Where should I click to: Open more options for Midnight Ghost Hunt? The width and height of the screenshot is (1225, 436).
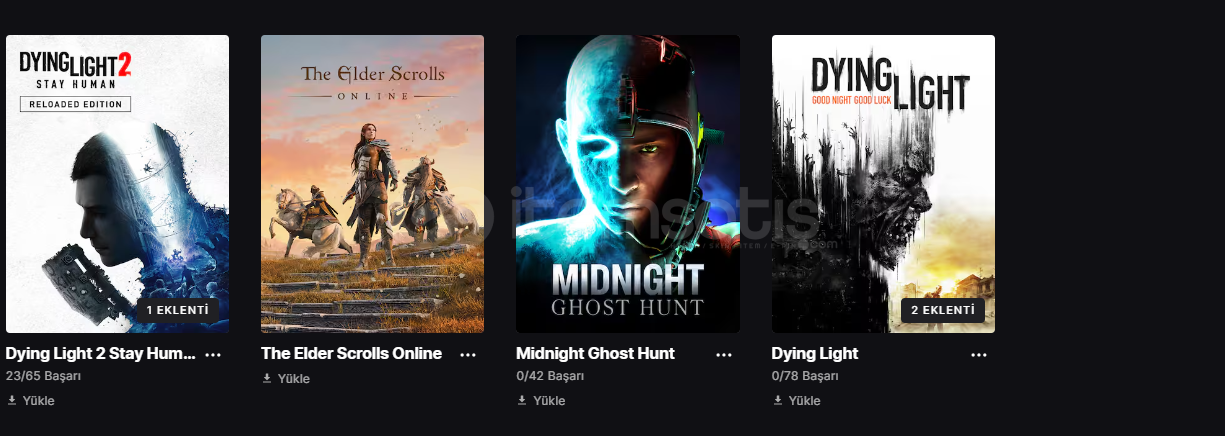click(724, 354)
